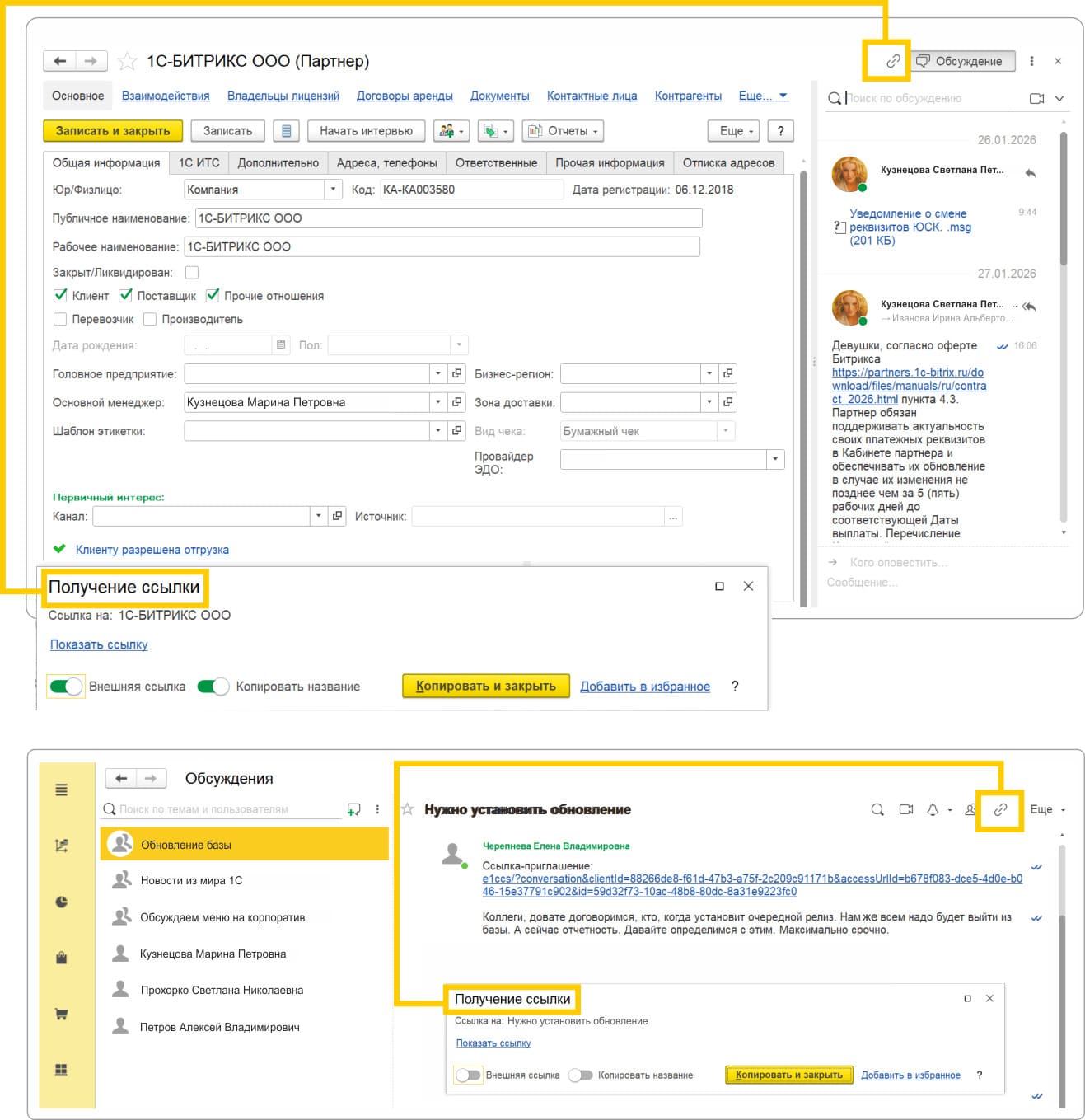Screen dimensions: 1085x1120
Task: Open the Клиенту разрешена отгрузка link
Action: tap(152, 550)
